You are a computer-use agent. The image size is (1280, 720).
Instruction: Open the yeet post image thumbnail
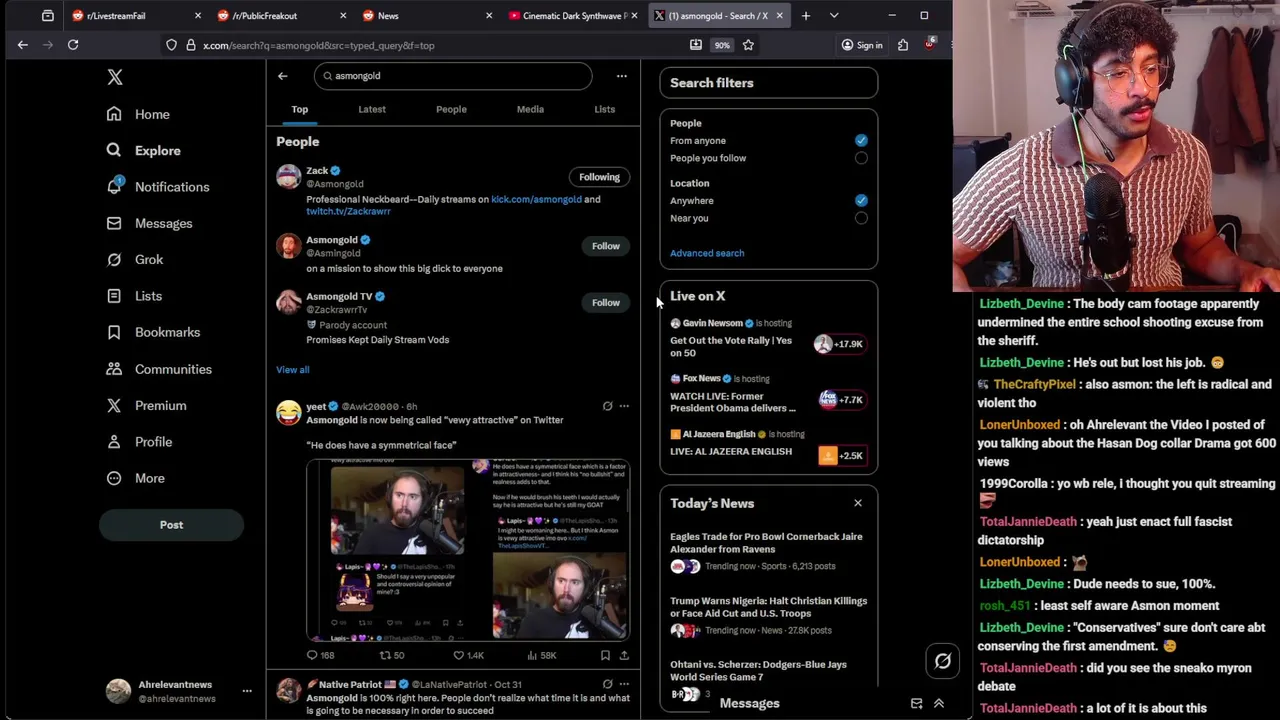click(468, 549)
